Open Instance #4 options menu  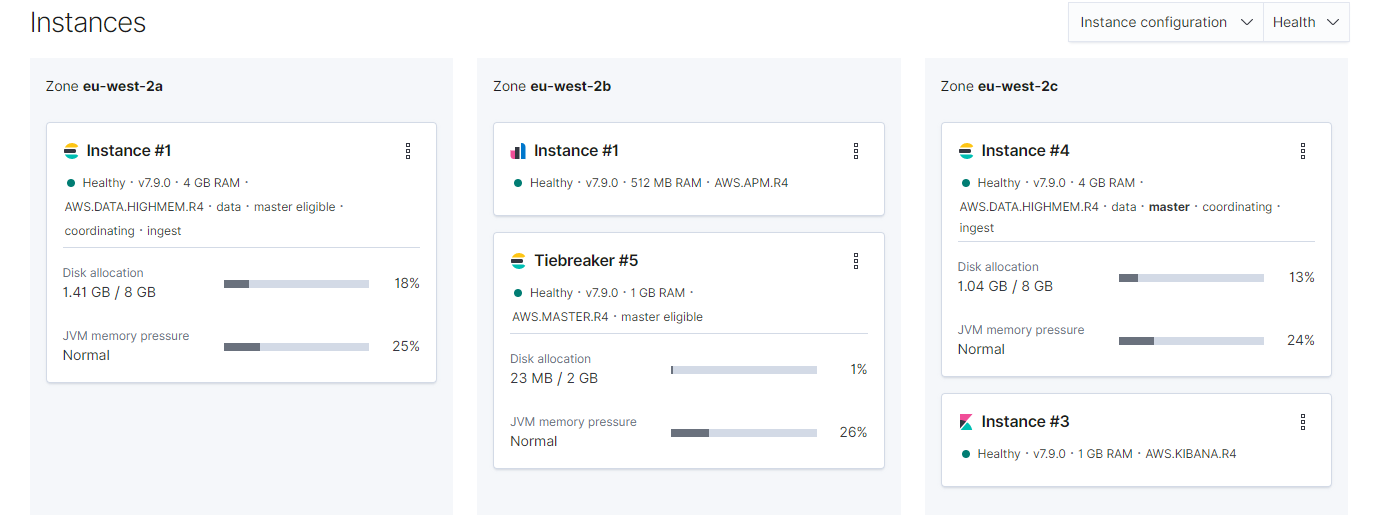point(1303,151)
